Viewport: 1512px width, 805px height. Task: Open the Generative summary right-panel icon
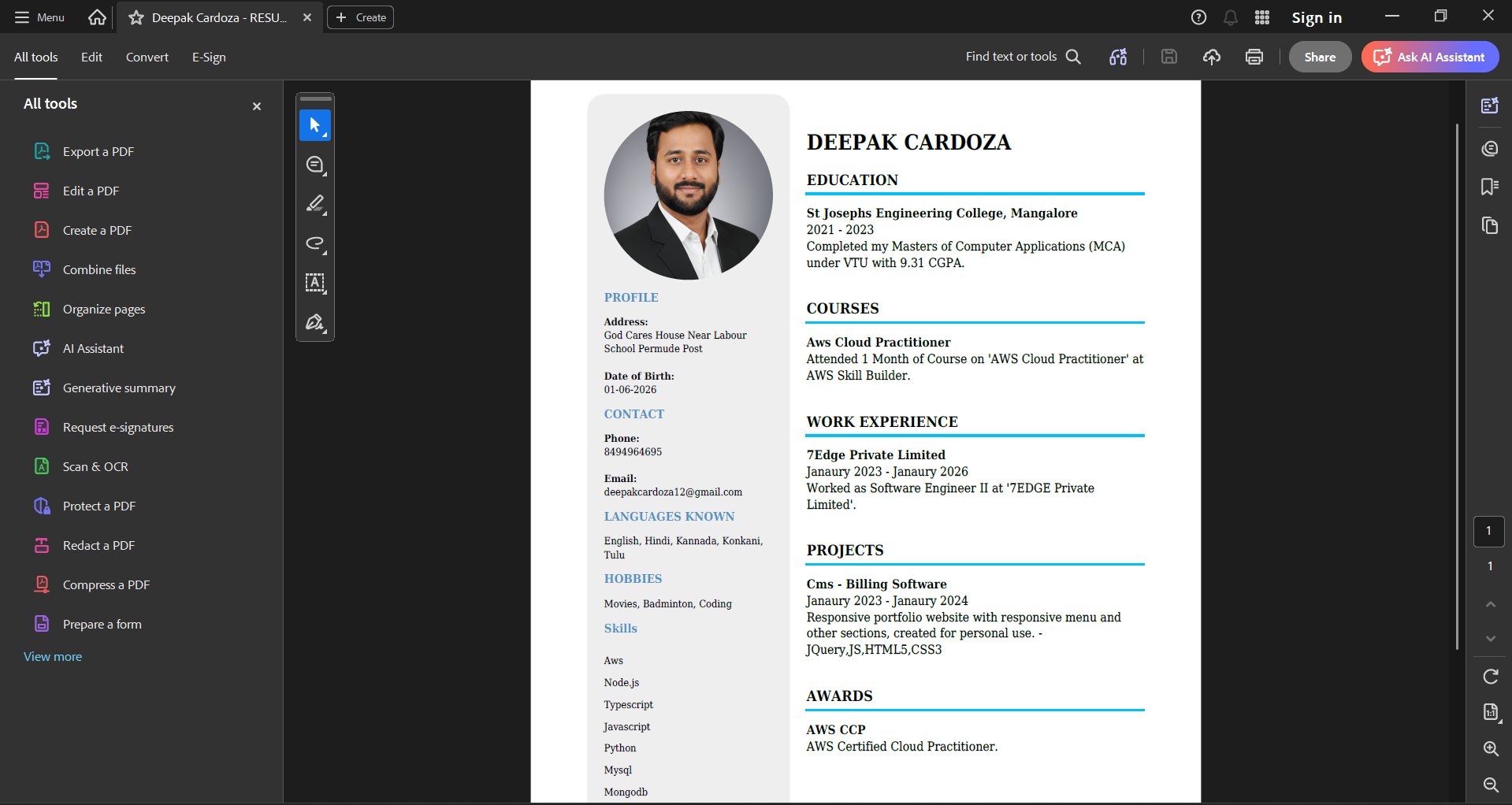tap(1490, 106)
